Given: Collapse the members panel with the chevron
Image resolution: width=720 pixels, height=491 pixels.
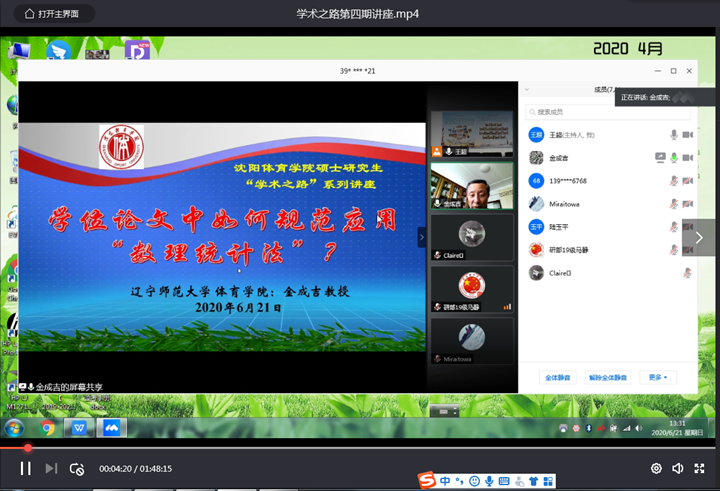Looking at the screenshot, I should (421, 237).
